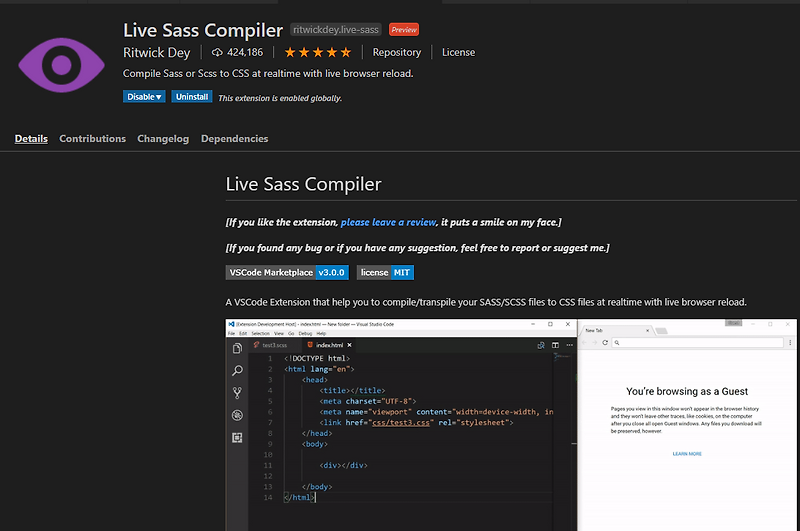Click the Uninstall button
The height and width of the screenshot is (531, 800).
(192, 96)
